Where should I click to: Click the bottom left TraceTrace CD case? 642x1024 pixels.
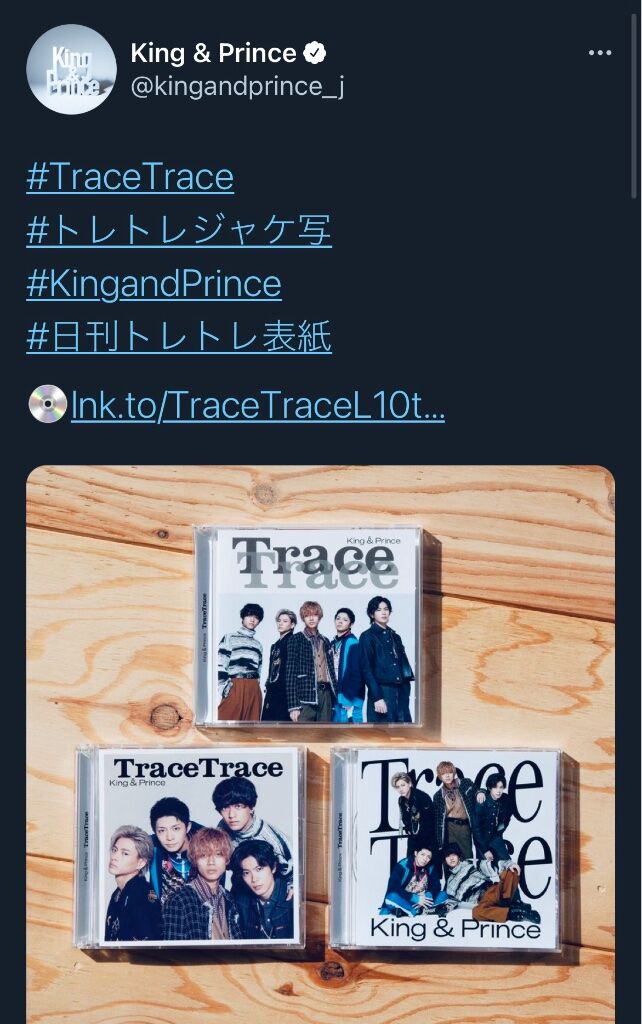click(189, 847)
